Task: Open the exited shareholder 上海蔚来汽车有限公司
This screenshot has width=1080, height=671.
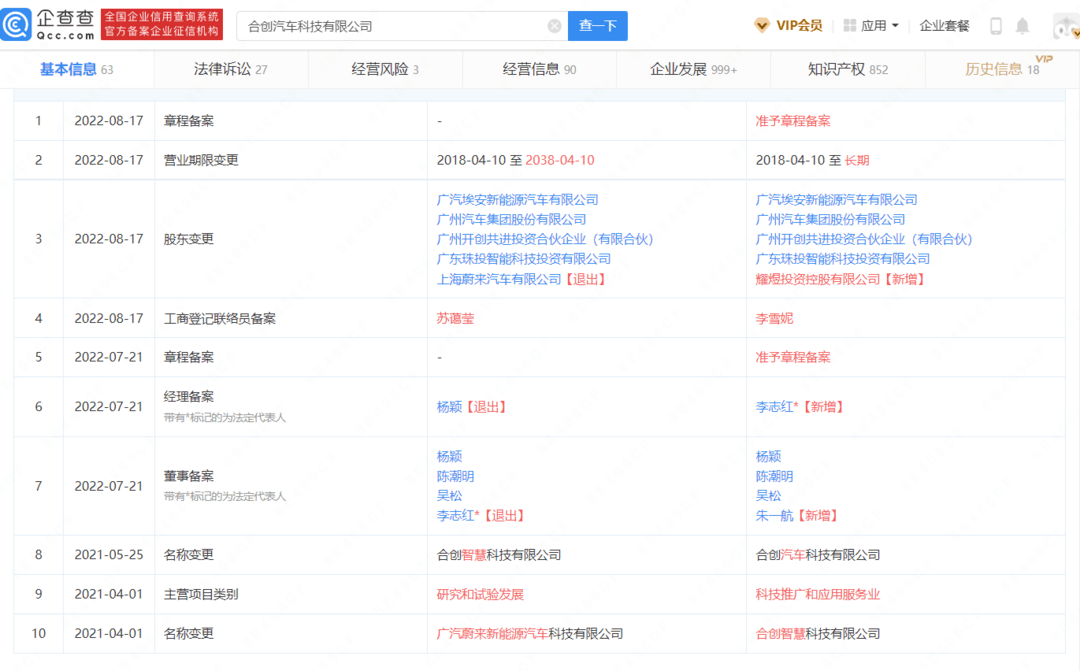Action: coord(499,279)
